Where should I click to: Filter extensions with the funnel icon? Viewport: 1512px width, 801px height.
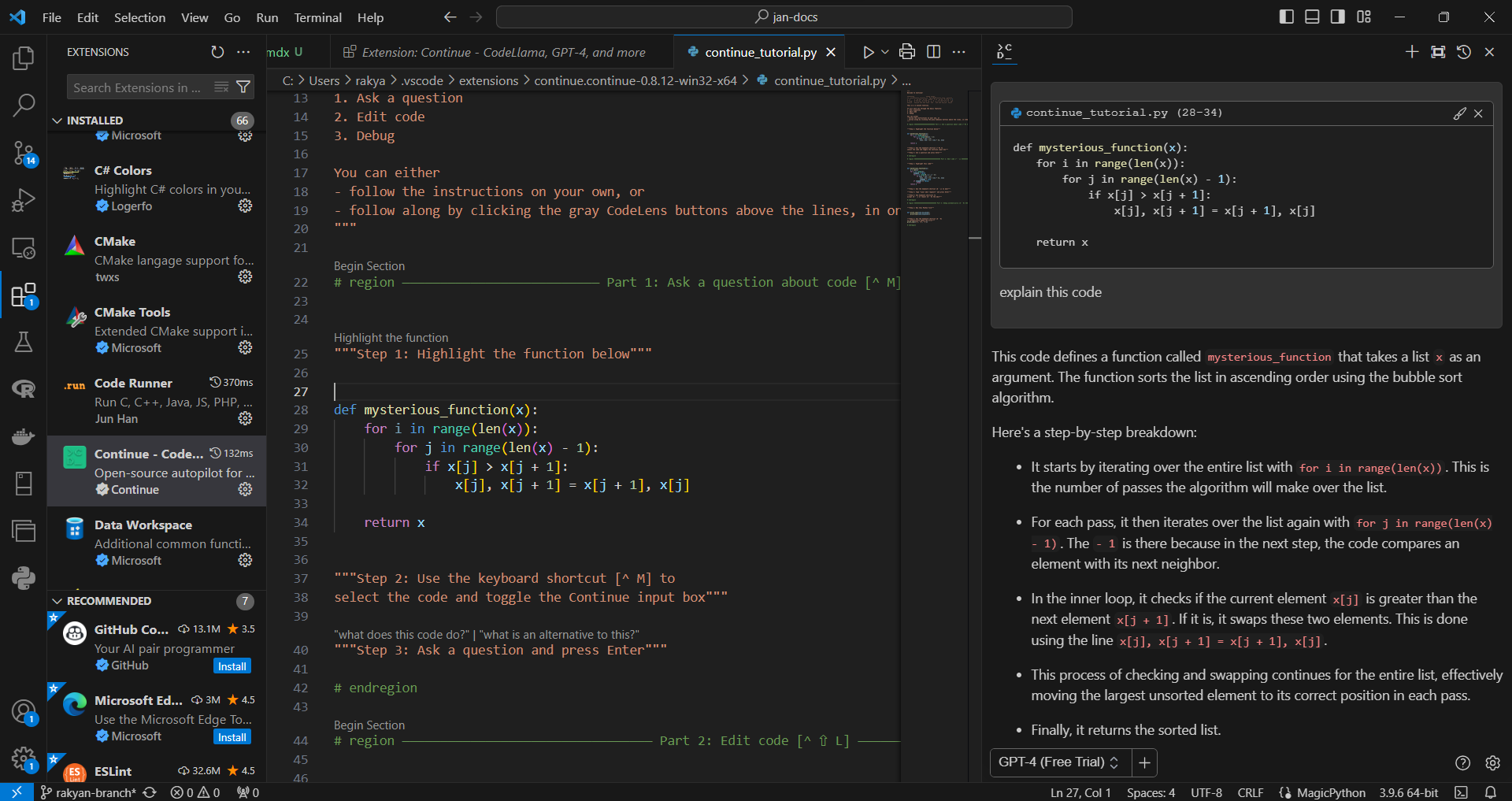click(243, 87)
